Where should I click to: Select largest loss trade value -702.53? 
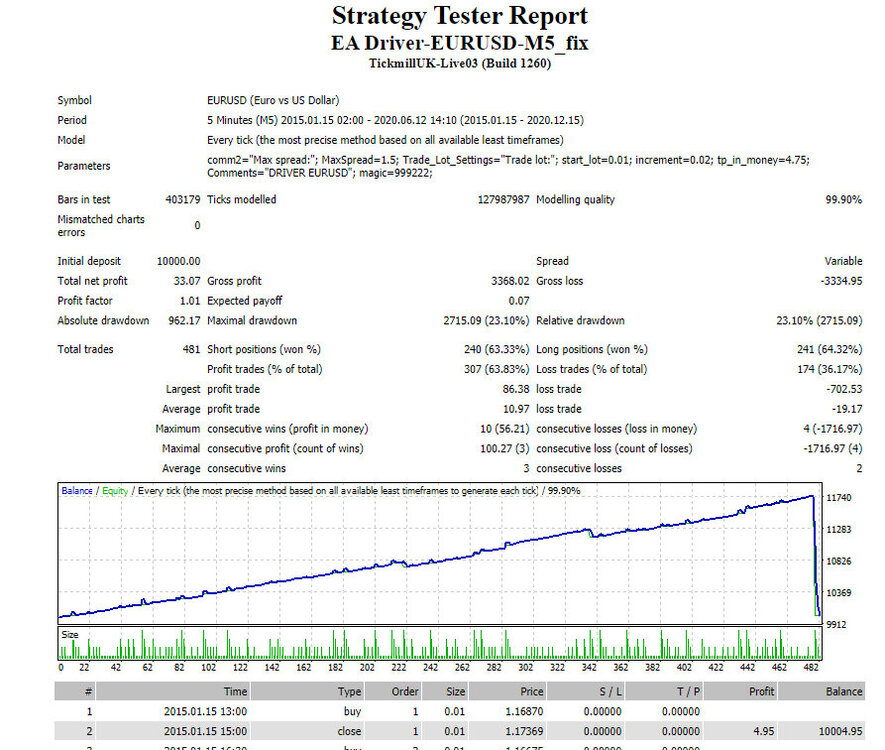[844, 389]
